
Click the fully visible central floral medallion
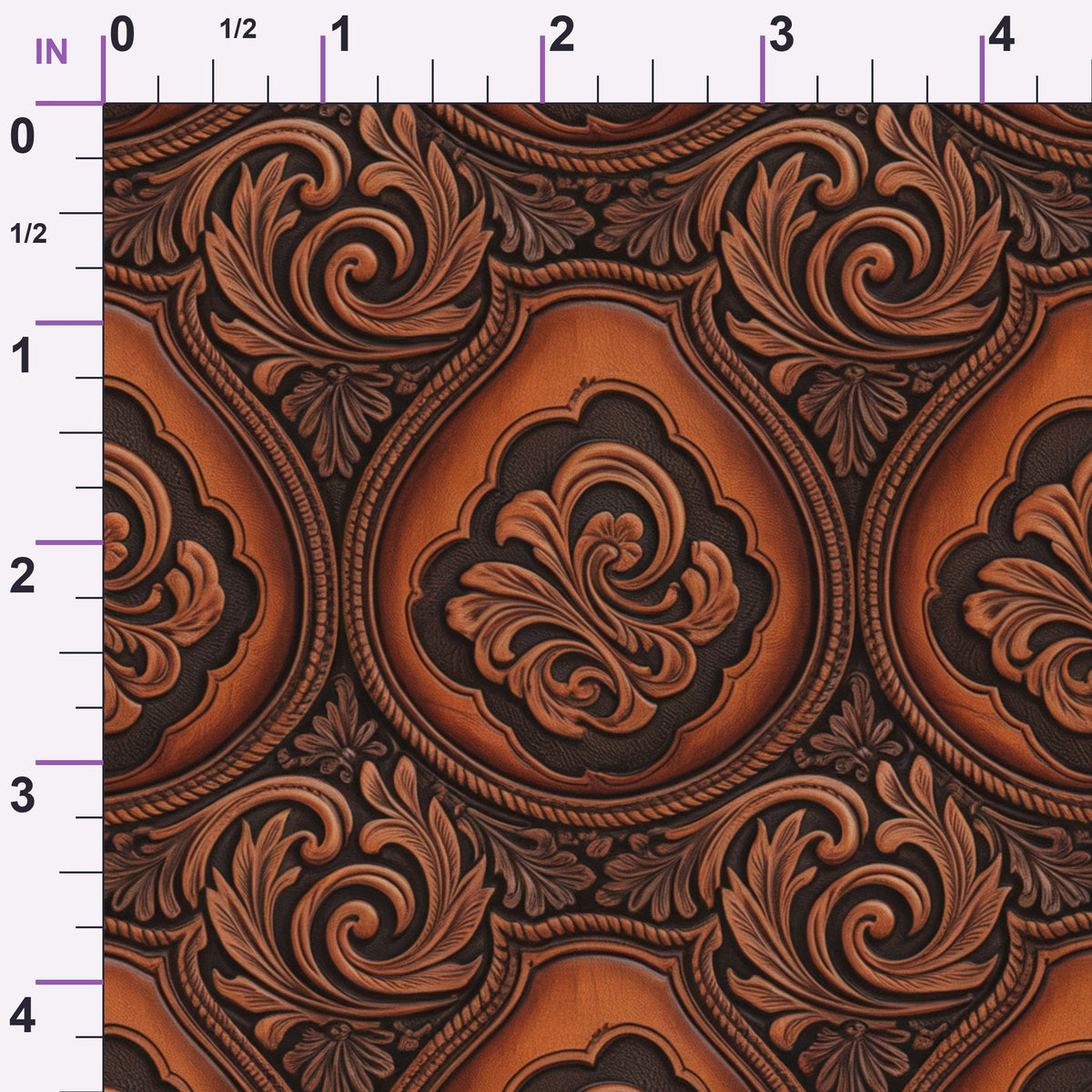[x=592, y=582]
